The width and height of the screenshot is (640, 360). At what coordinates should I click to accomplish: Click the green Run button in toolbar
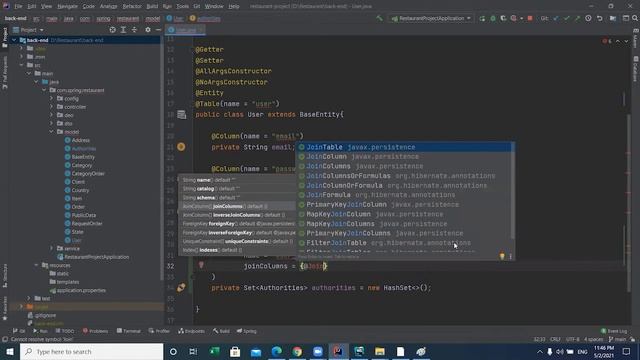(x=482, y=18)
